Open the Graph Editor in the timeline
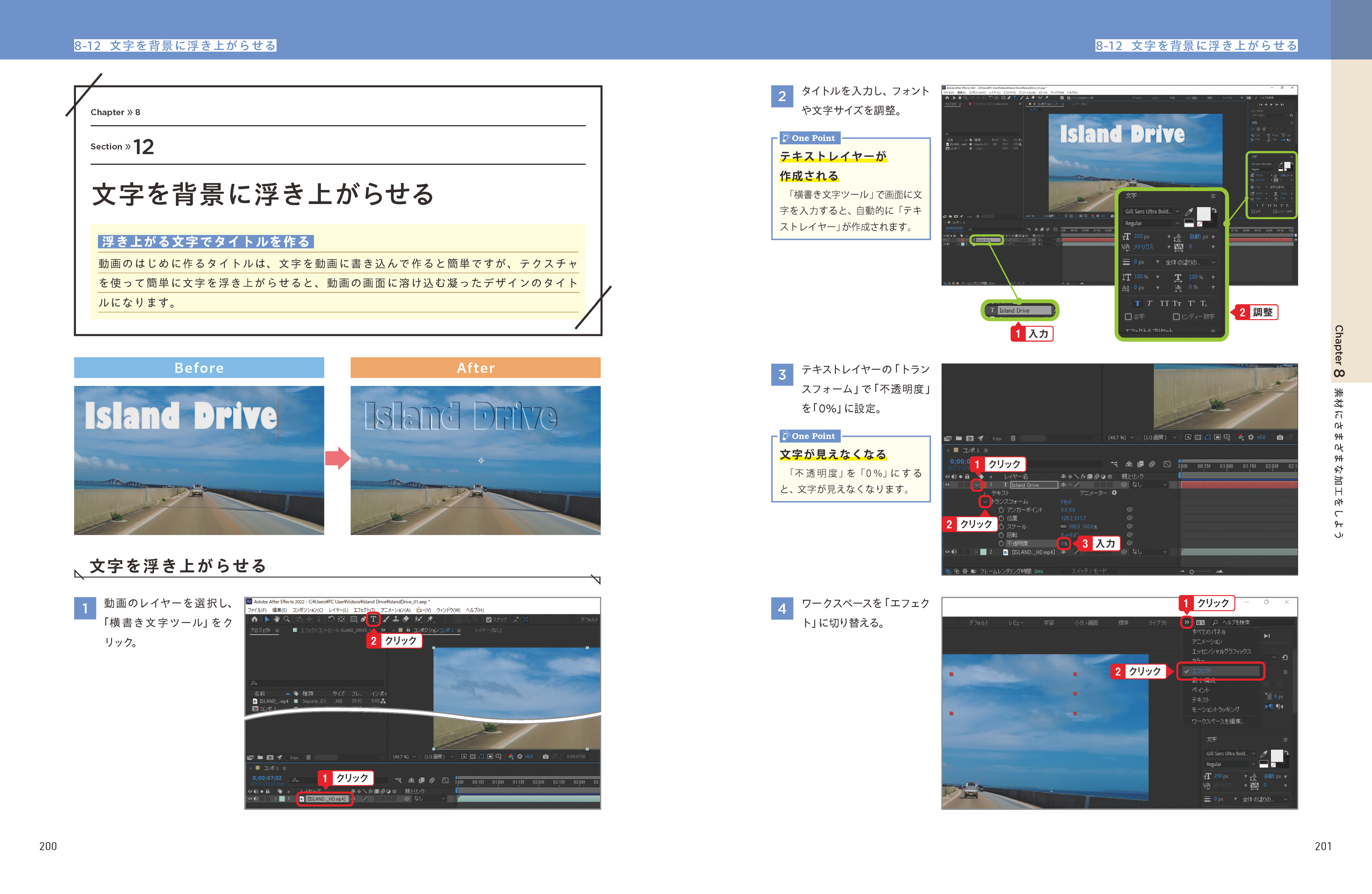Image resolution: width=1372 pixels, height=894 pixels. pyautogui.click(x=1167, y=464)
